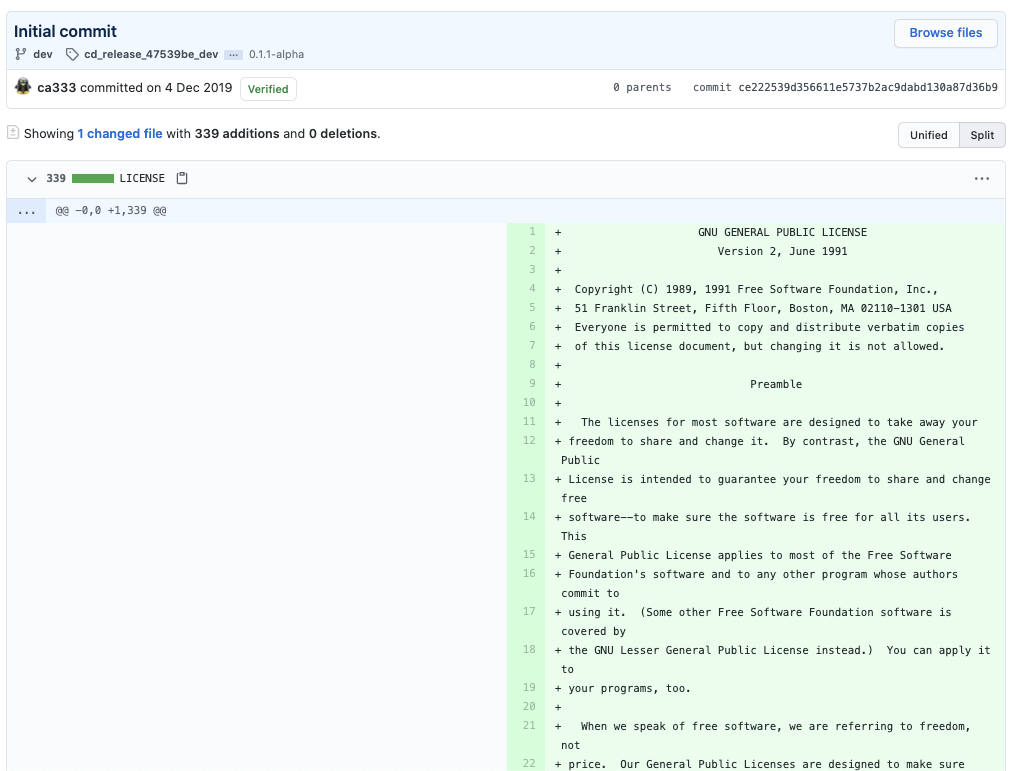Click the file diff icon beside Showing
The height and width of the screenshot is (771, 1011).
(13, 132)
